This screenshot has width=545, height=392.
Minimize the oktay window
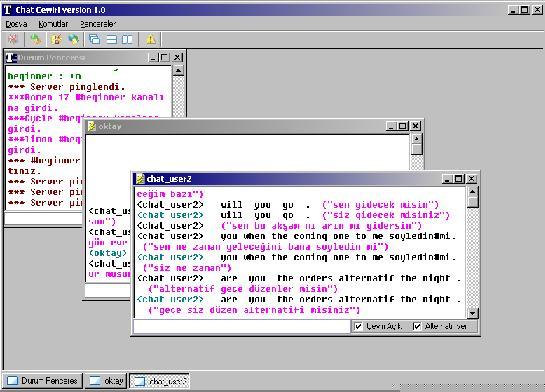[391, 126]
